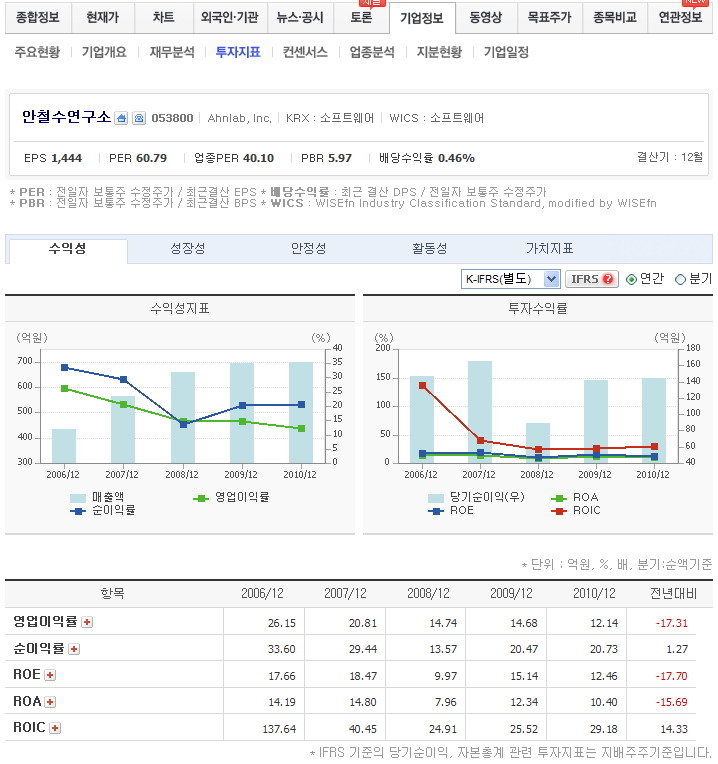Select the 연간 radio button
The image size is (718, 764).
click(631, 280)
